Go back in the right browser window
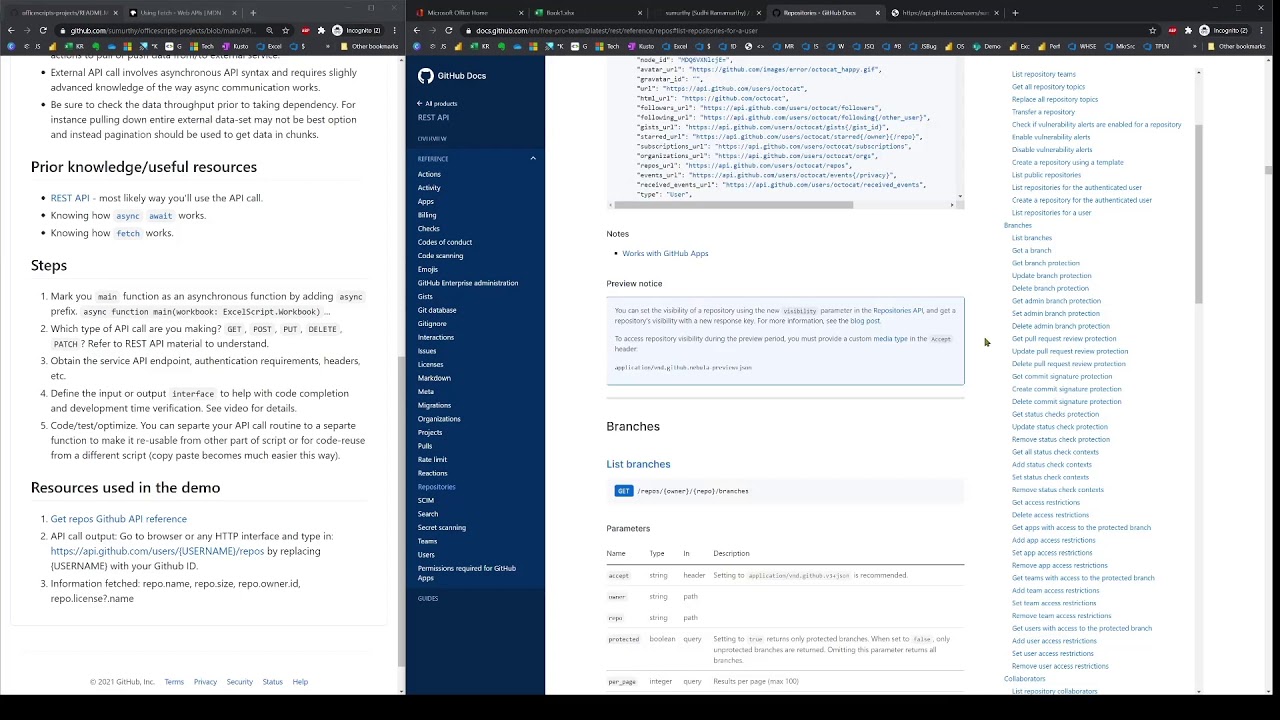 pyautogui.click(x=417, y=30)
